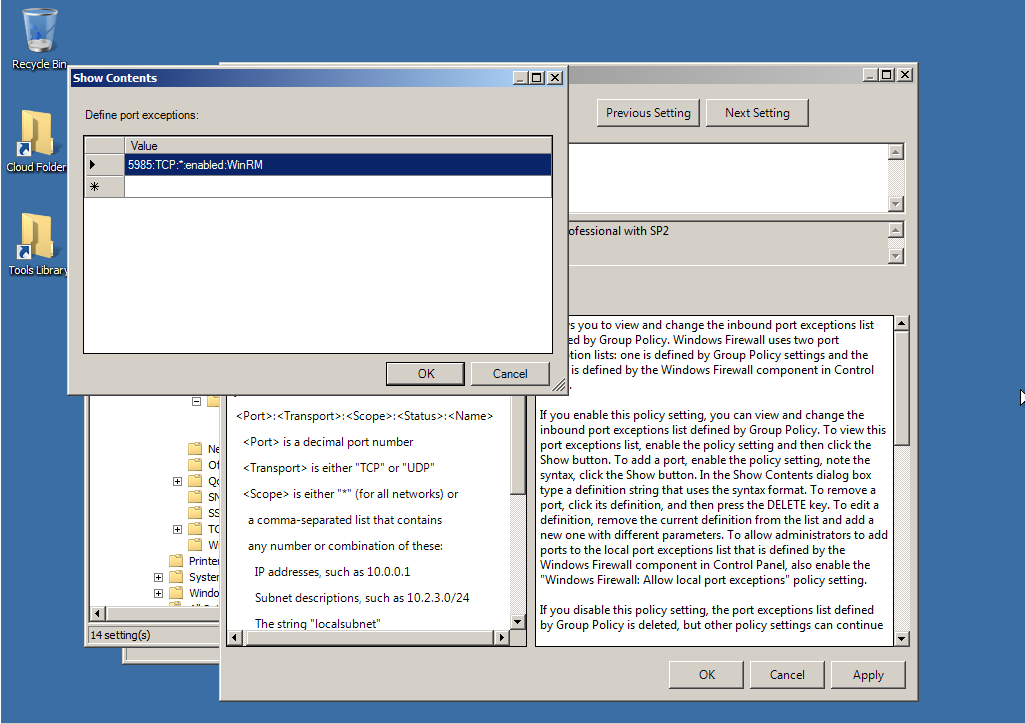Confirm port exceptions with OK
This screenshot has height=724, width=1025.
coord(424,373)
